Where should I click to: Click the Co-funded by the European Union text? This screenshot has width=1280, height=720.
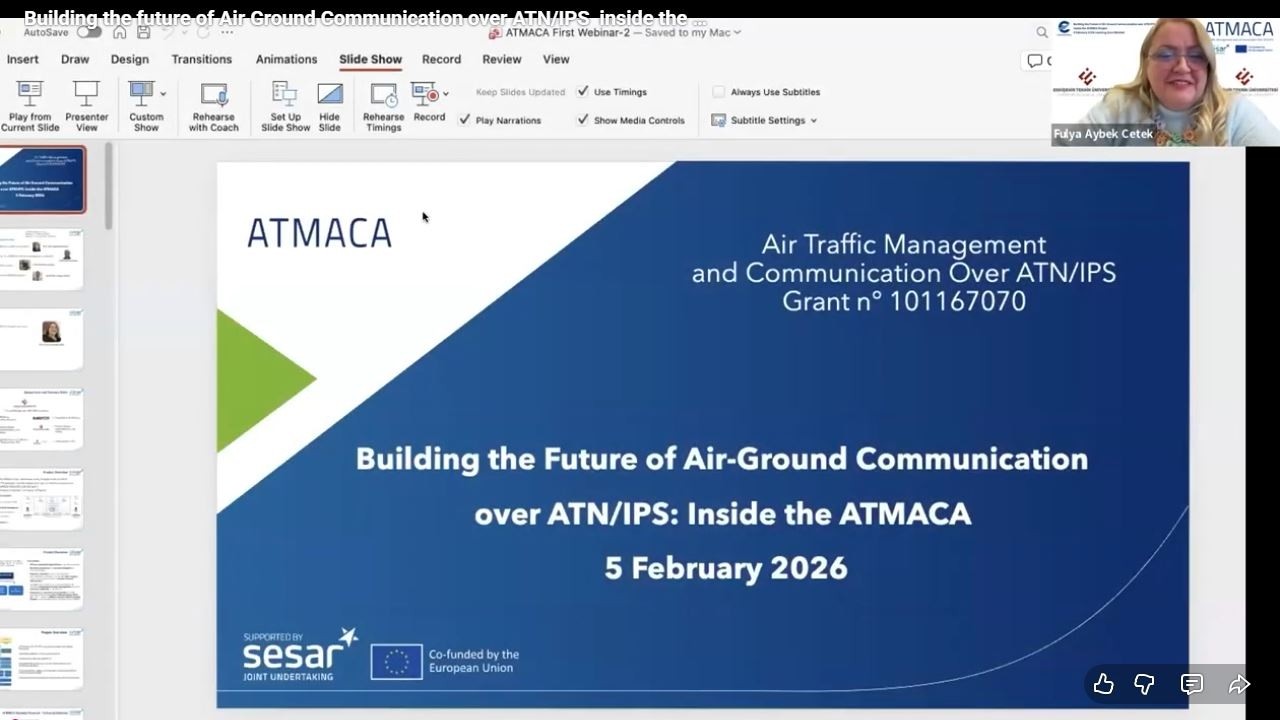point(474,661)
